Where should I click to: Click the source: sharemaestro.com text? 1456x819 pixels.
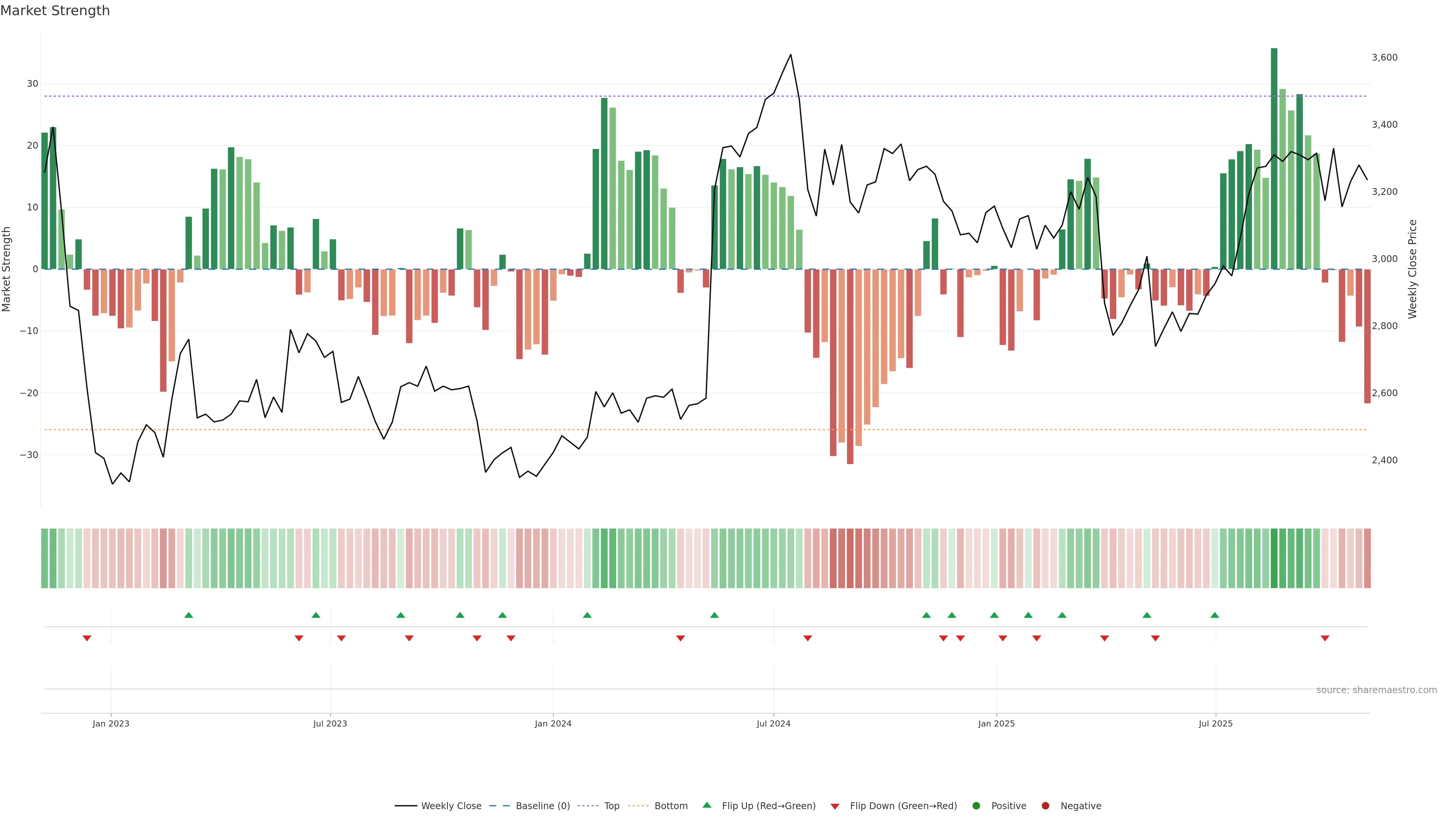pos(1376,690)
